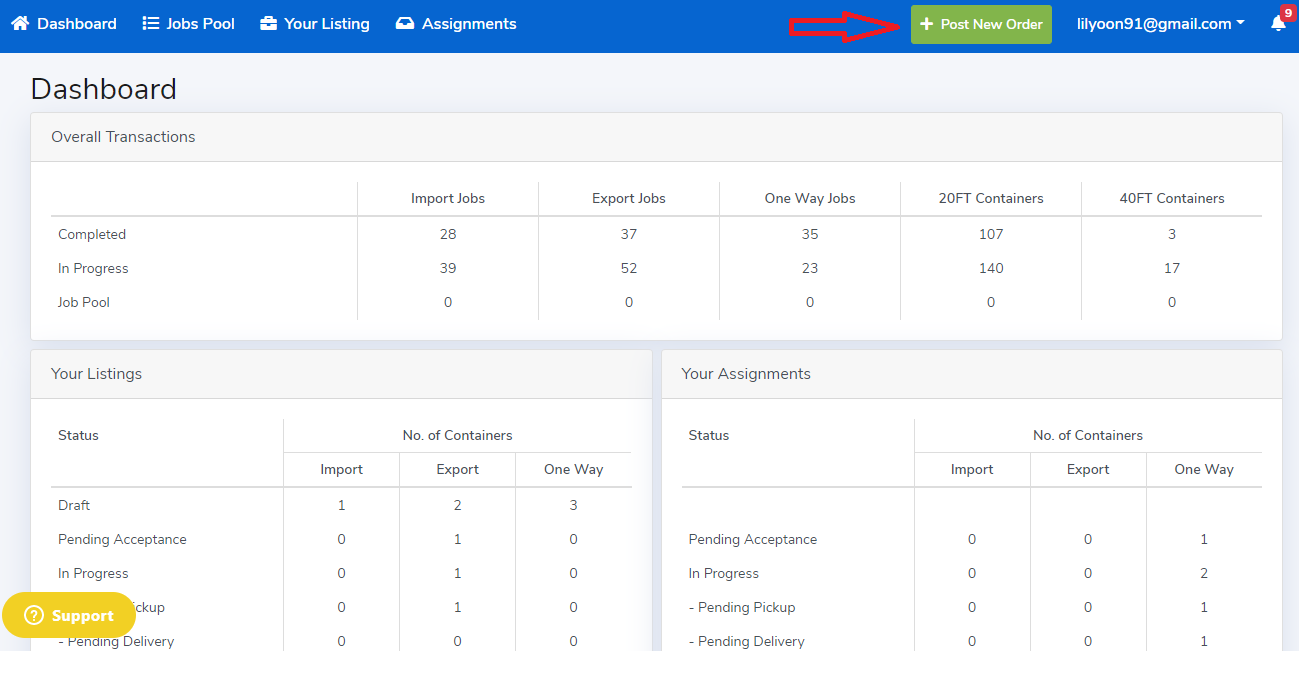Viewport: 1299px width, 697px height.
Task: Click the home icon beside Dashboard
Action: (20, 23)
